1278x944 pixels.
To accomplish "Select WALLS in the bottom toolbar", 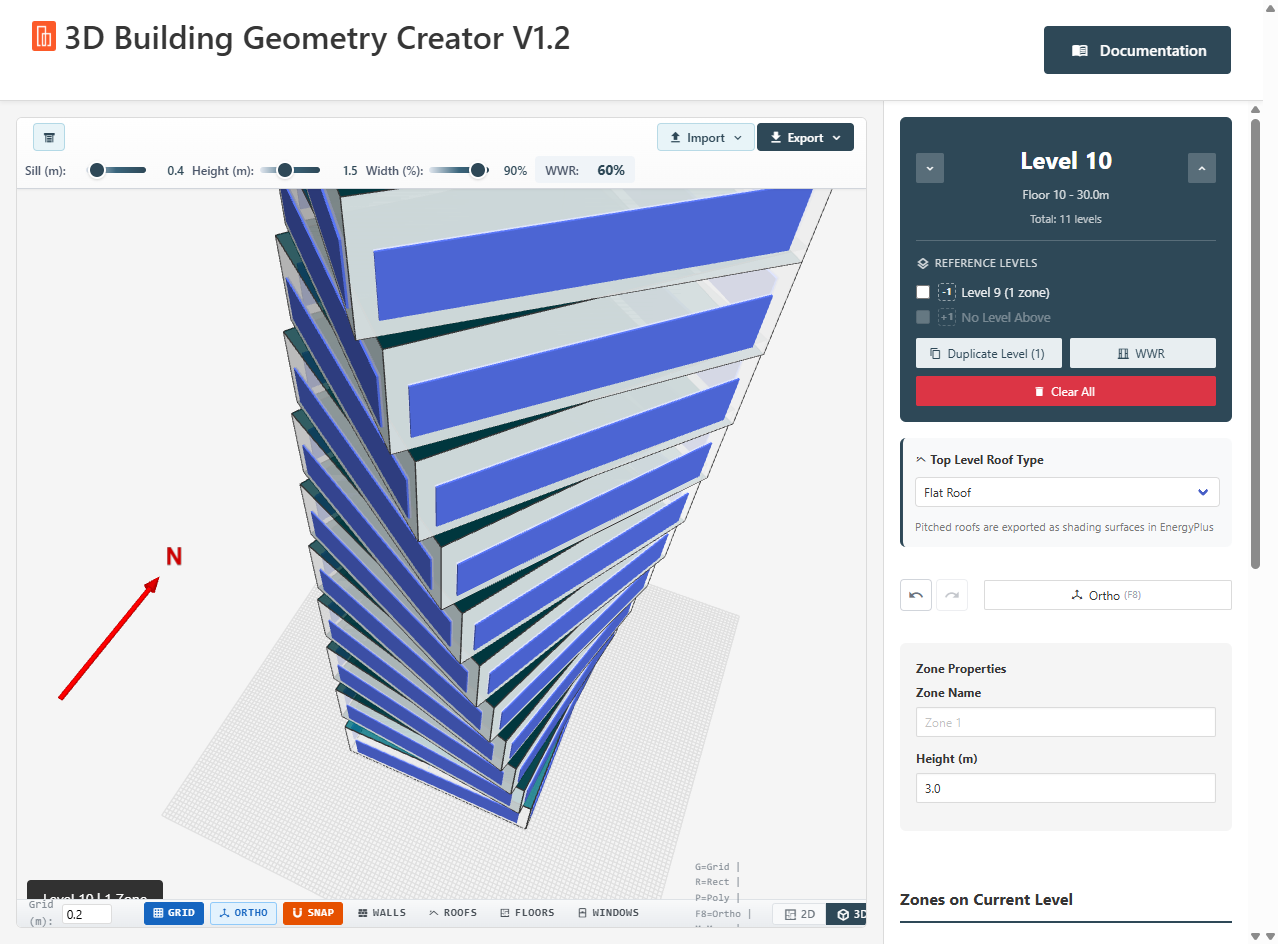I will point(381,913).
